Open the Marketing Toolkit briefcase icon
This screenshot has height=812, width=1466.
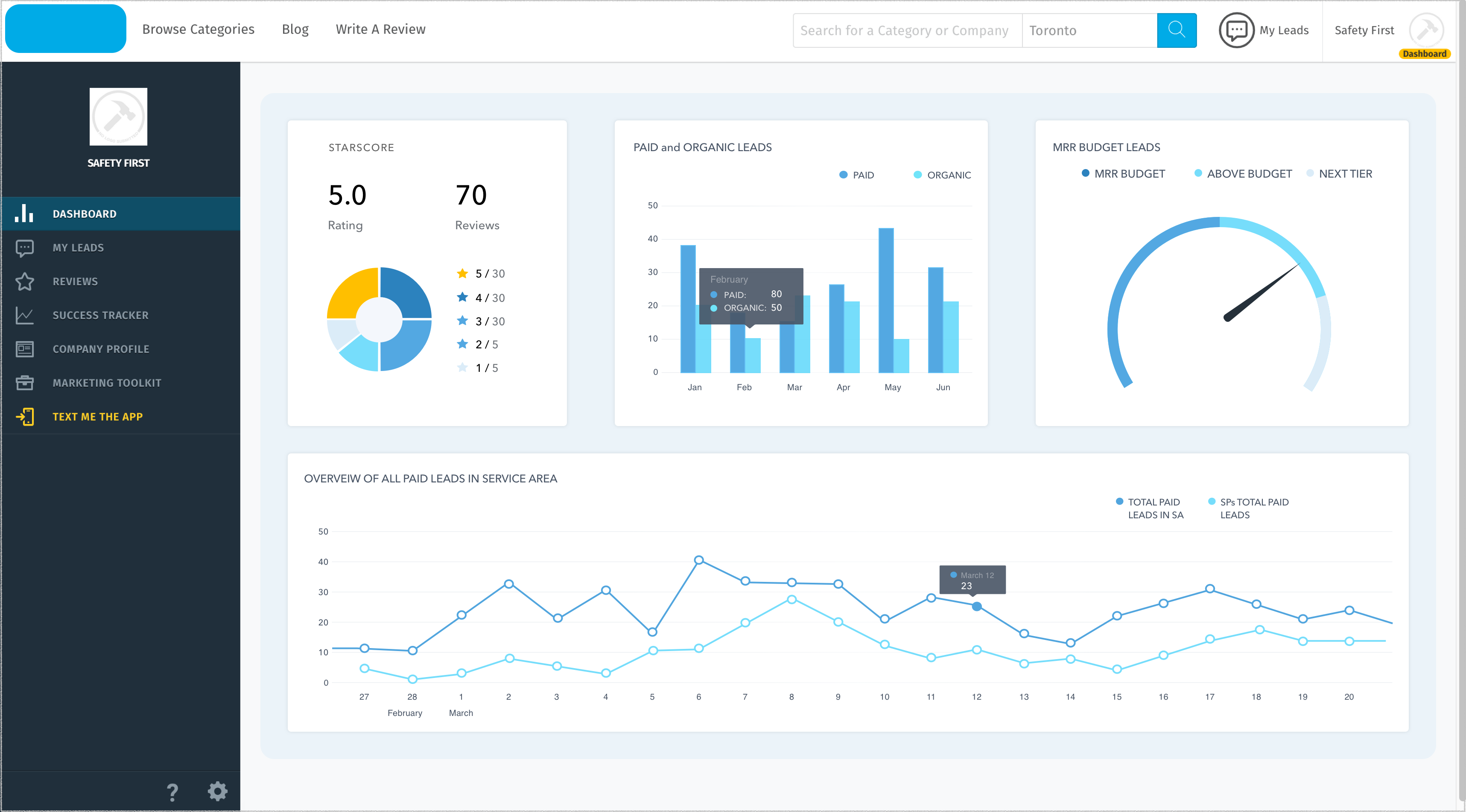(x=25, y=383)
